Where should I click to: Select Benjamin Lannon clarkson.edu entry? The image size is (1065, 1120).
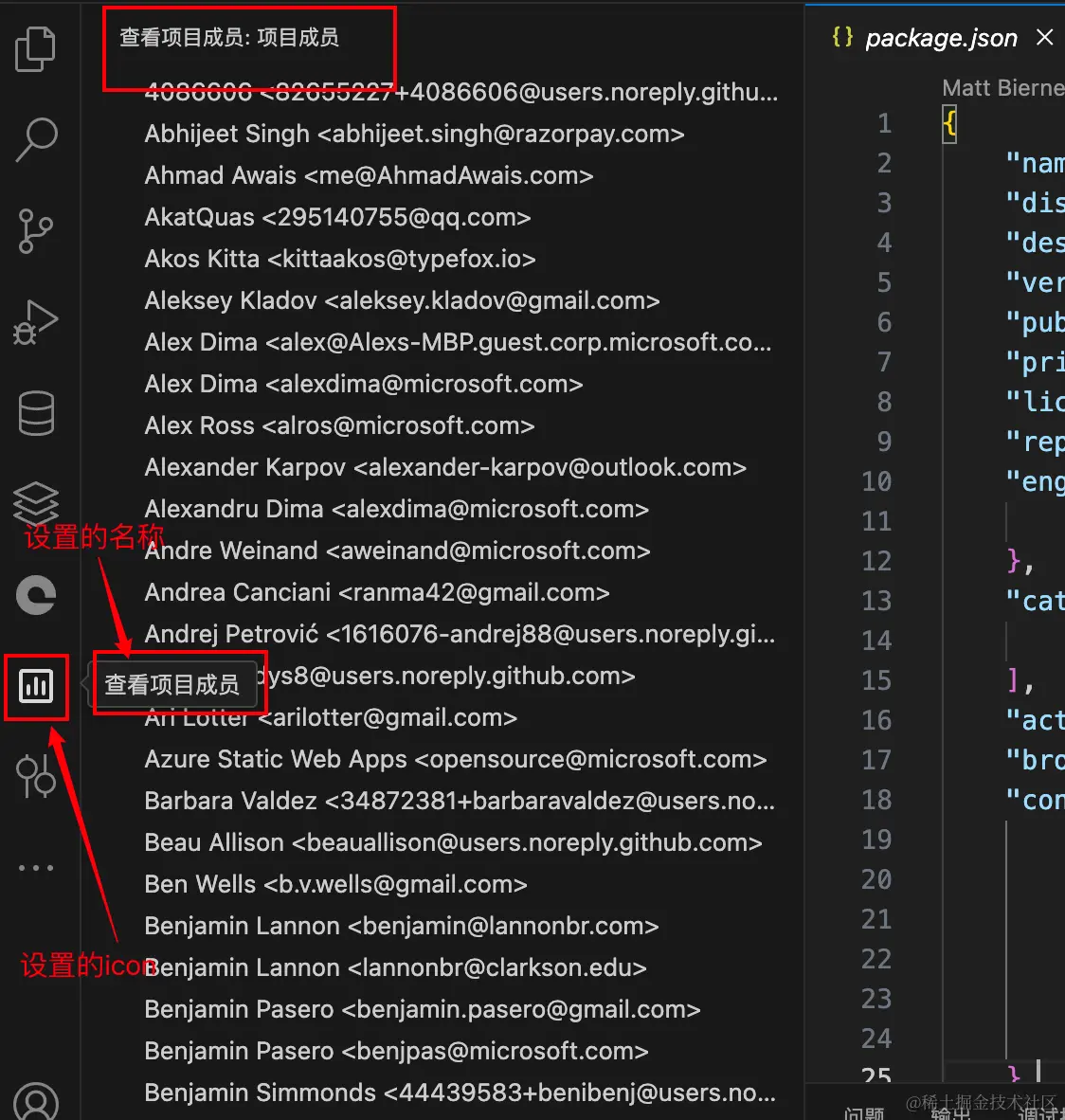tap(395, 967)
